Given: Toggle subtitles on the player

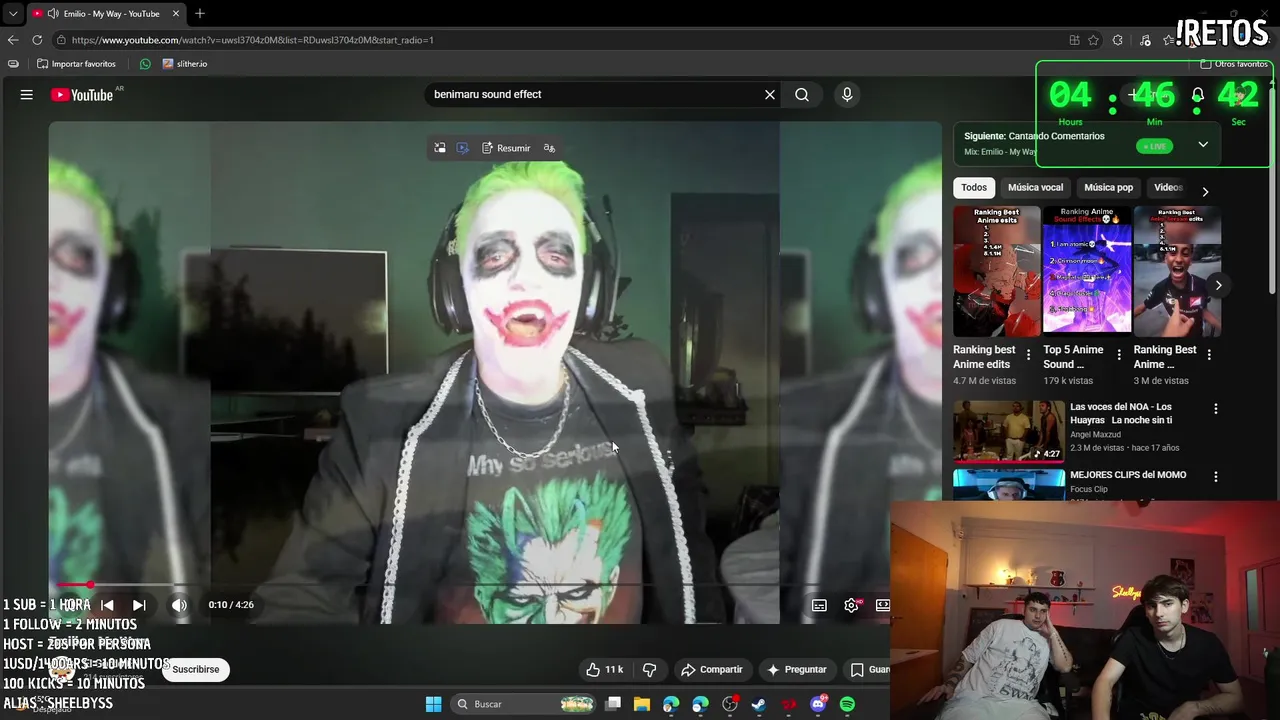Looking at the screenshot, I should pos(819,605).
